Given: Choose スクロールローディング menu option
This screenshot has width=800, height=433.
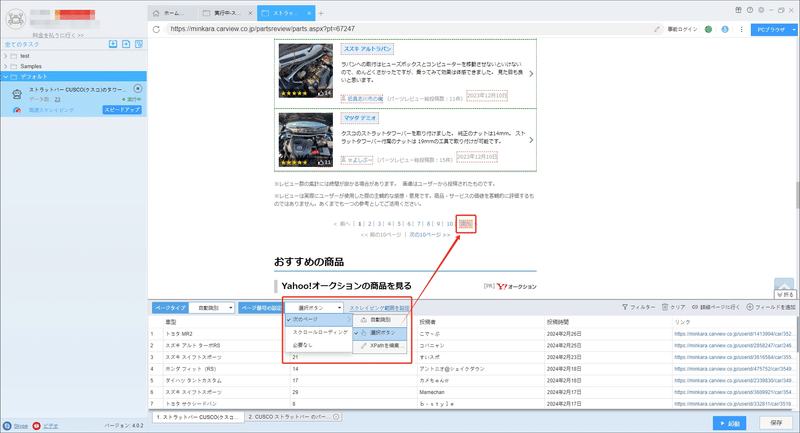Looking at the screenshot, I should (x=319, y=332).
